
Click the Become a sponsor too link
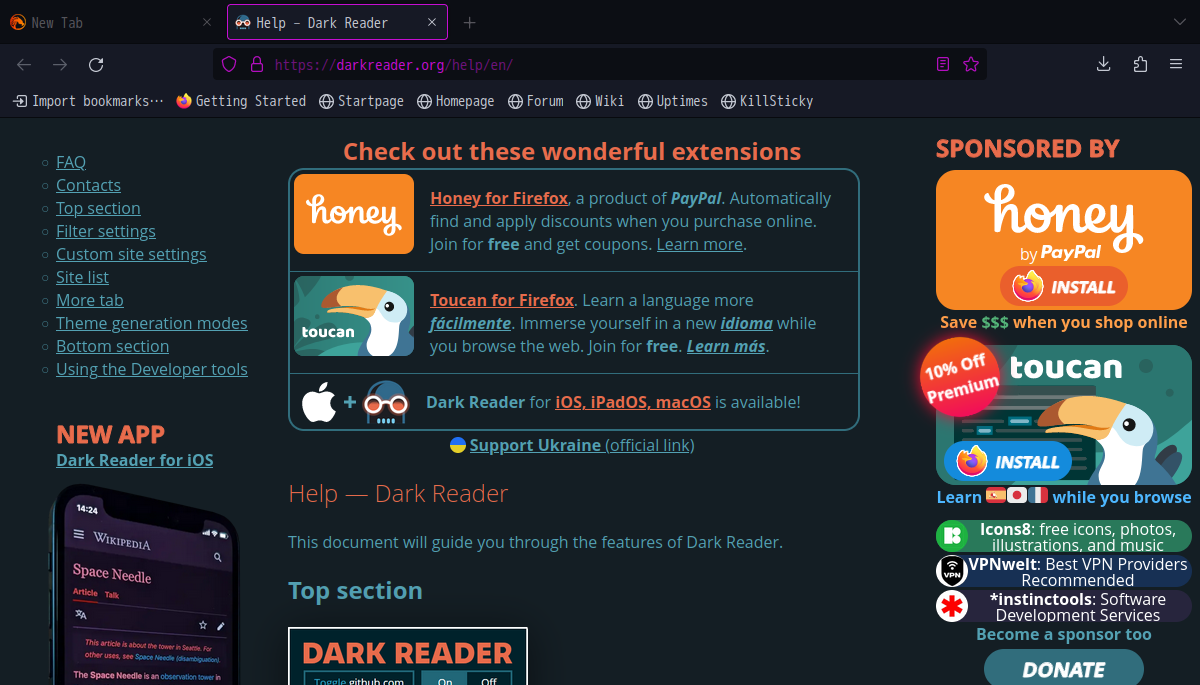click(1064, 634)
